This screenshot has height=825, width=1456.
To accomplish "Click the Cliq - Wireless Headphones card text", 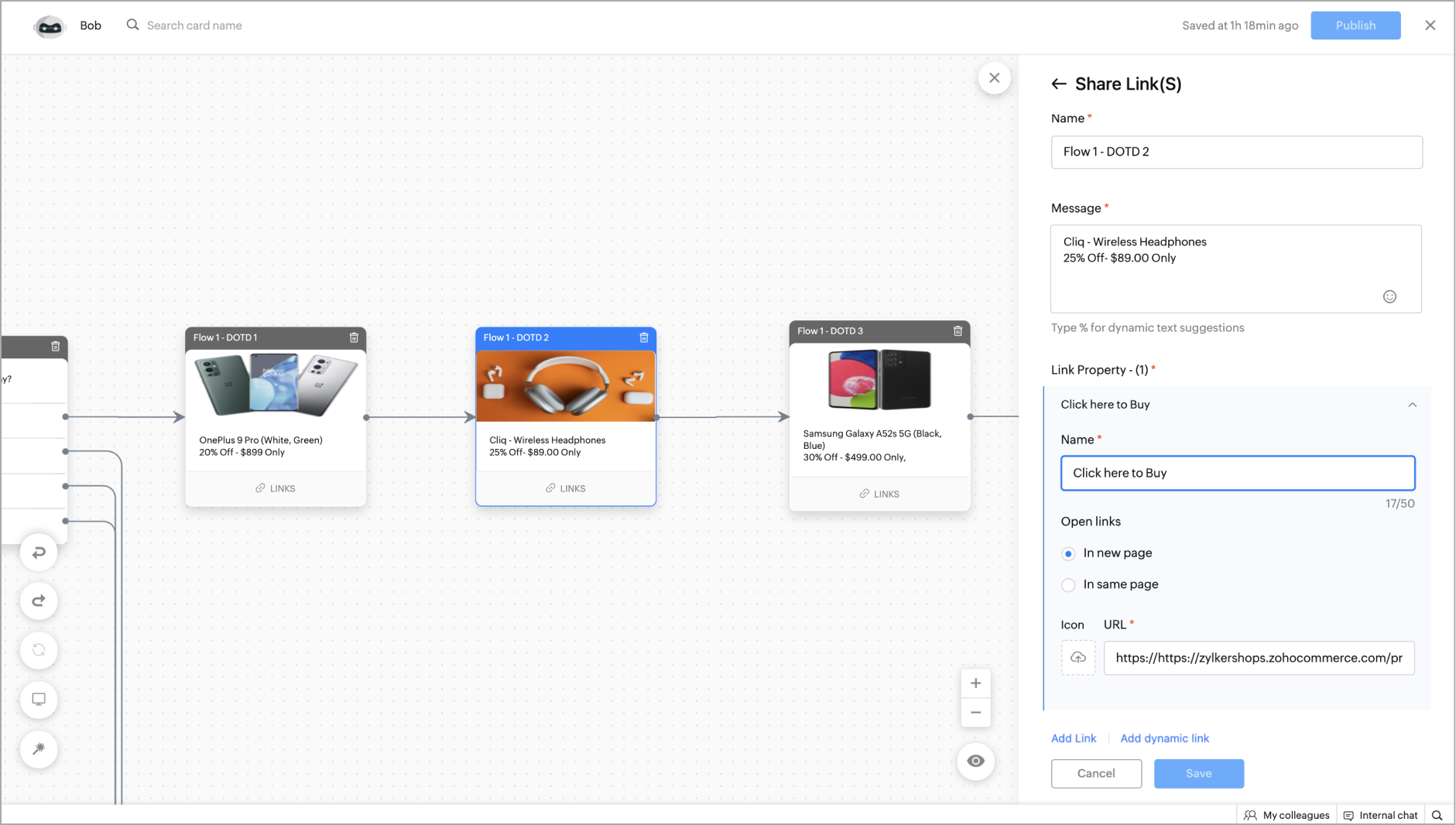I will tap(547, 446).
